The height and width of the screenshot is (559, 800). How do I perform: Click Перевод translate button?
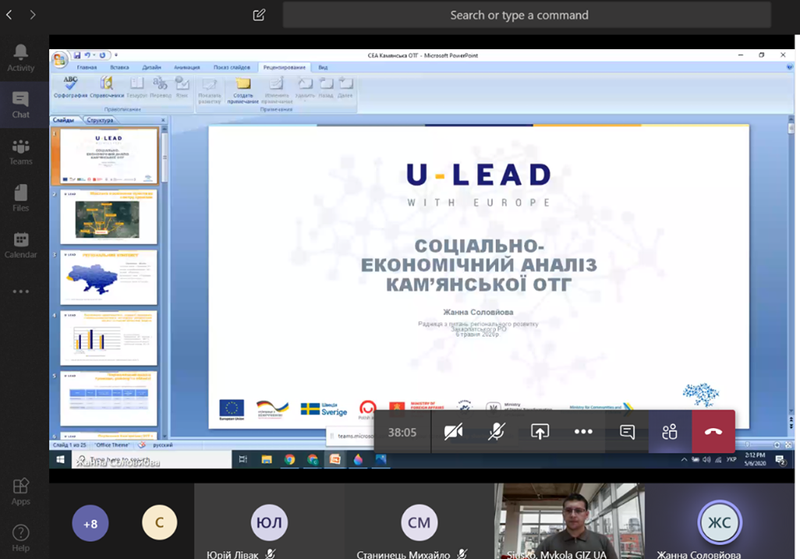coord(160,87)
